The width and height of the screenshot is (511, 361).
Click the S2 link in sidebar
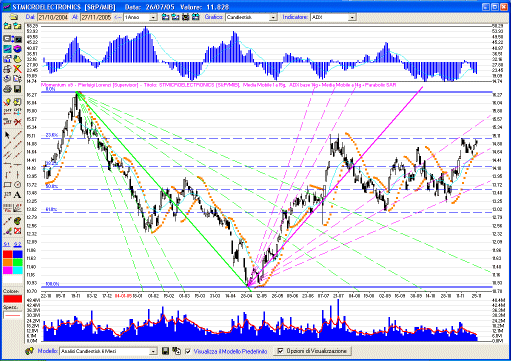click(x=17, y=244)
